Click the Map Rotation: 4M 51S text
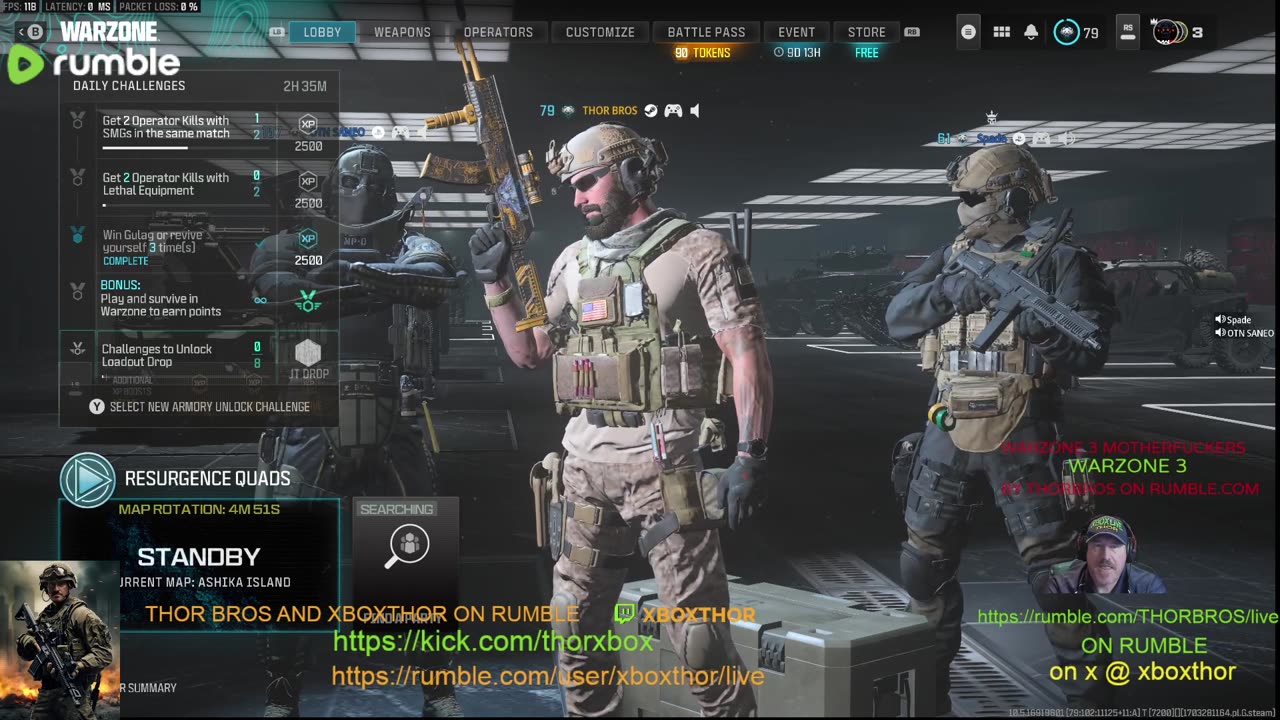Viewport: 1280px width, 720px height. tap(199, 509)
